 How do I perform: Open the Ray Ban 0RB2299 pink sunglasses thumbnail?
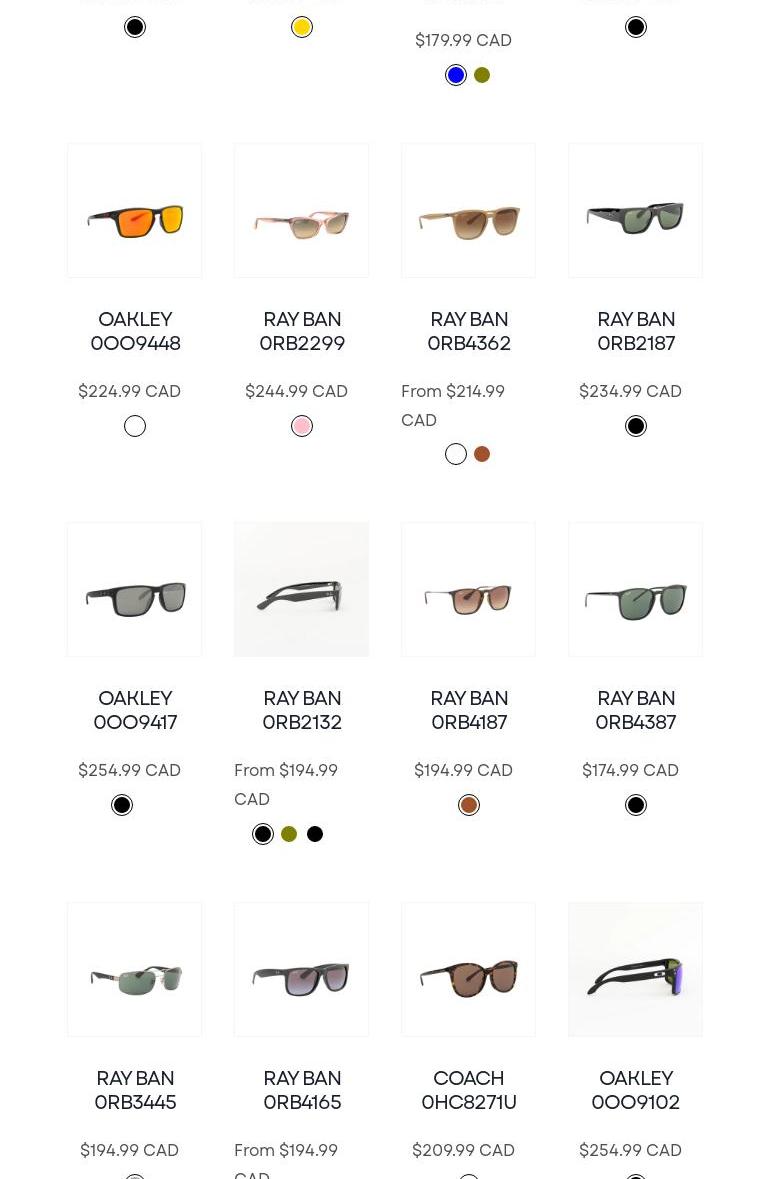[302, 211]
